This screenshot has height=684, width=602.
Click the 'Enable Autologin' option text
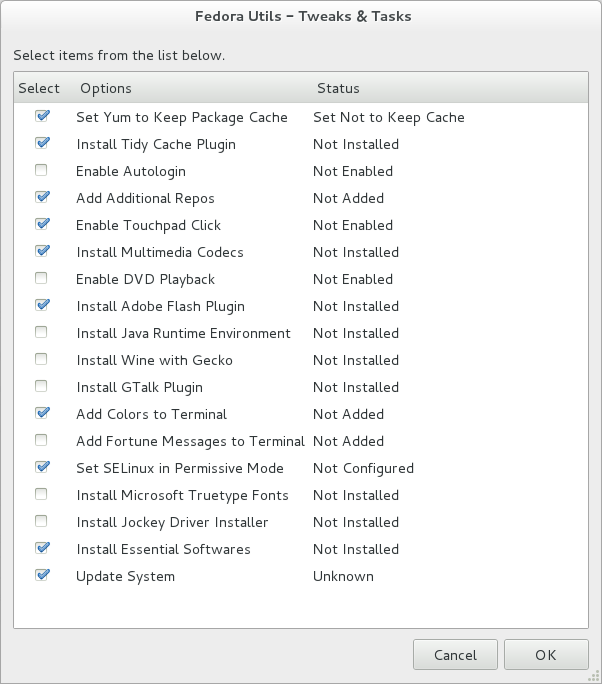131,171
